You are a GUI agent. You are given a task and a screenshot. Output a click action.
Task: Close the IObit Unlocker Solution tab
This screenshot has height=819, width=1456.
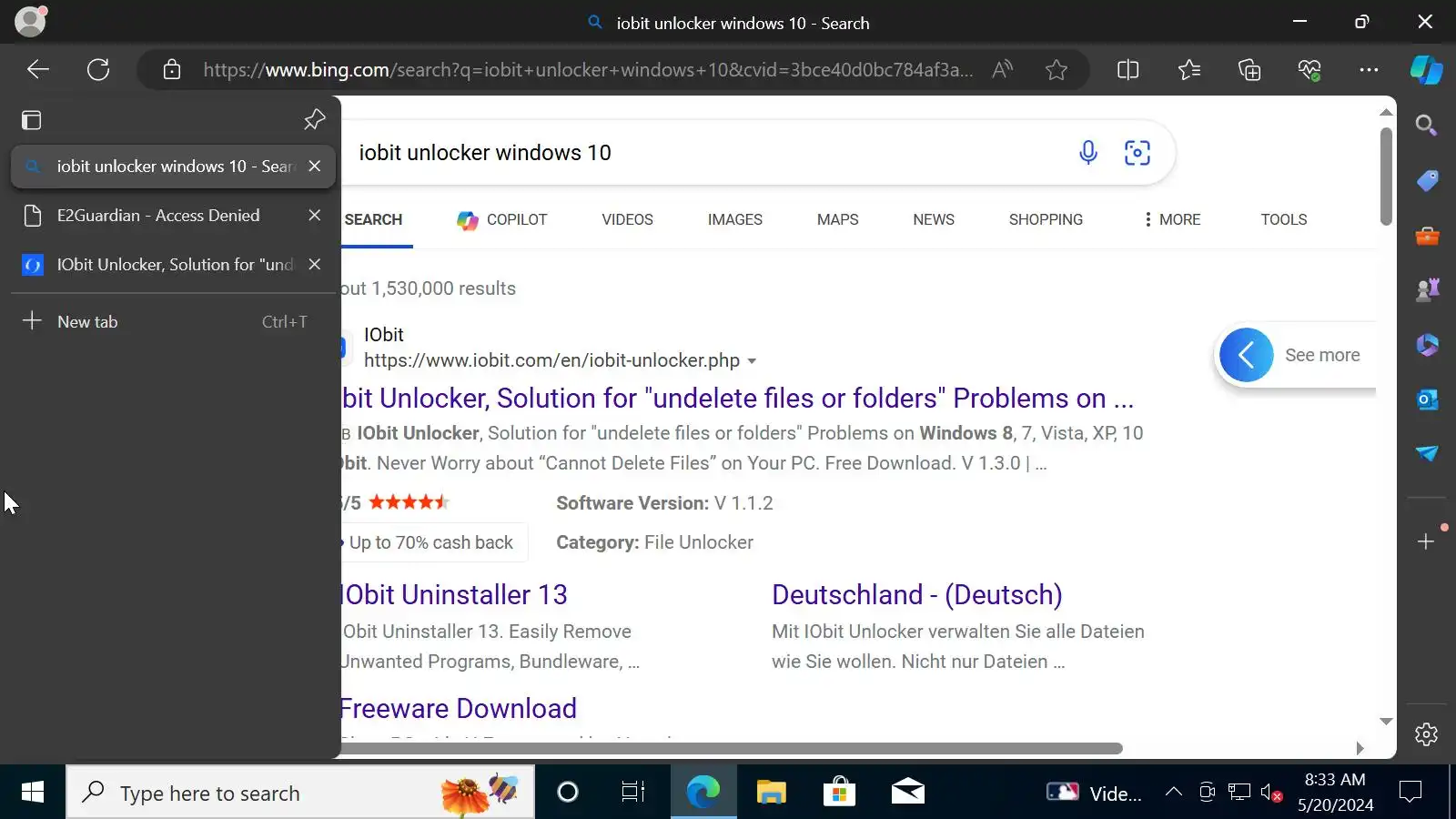[314, 264]
